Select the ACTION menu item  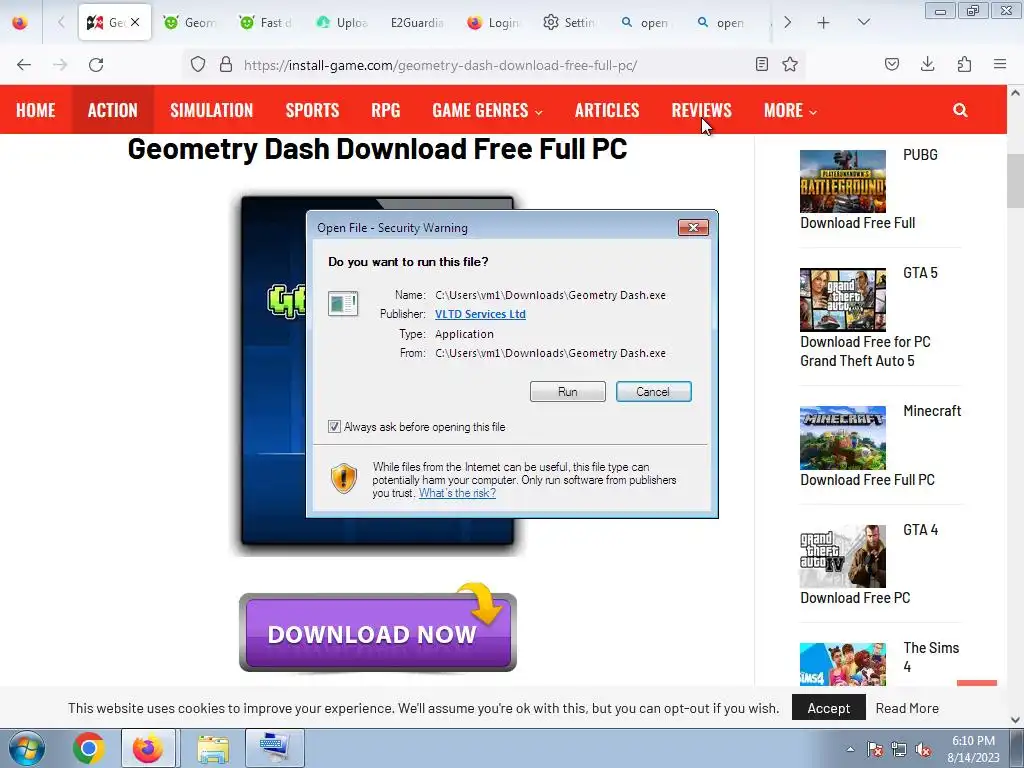[x=112, y=110]
